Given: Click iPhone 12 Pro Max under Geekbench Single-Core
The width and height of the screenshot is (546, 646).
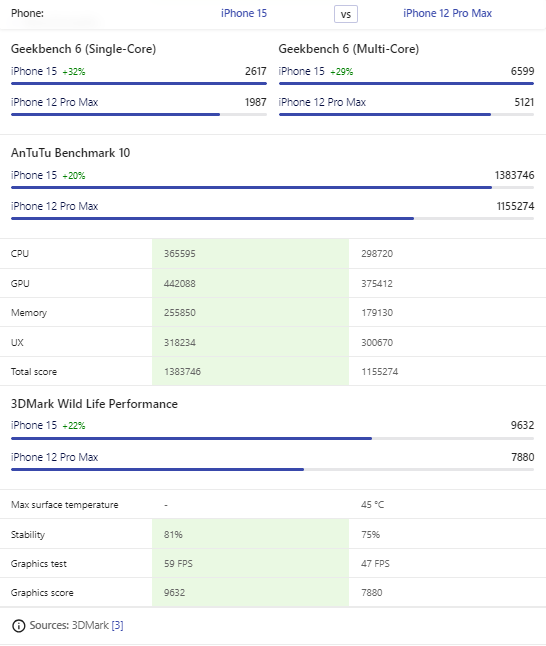Looking at the screenshot, I should click(x=54, y=102).
